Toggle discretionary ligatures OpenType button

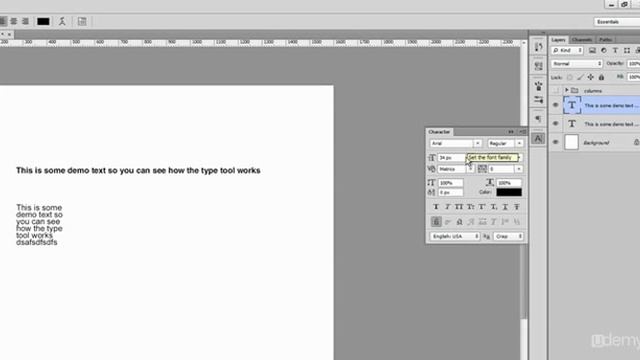click(x=447, y=222)
